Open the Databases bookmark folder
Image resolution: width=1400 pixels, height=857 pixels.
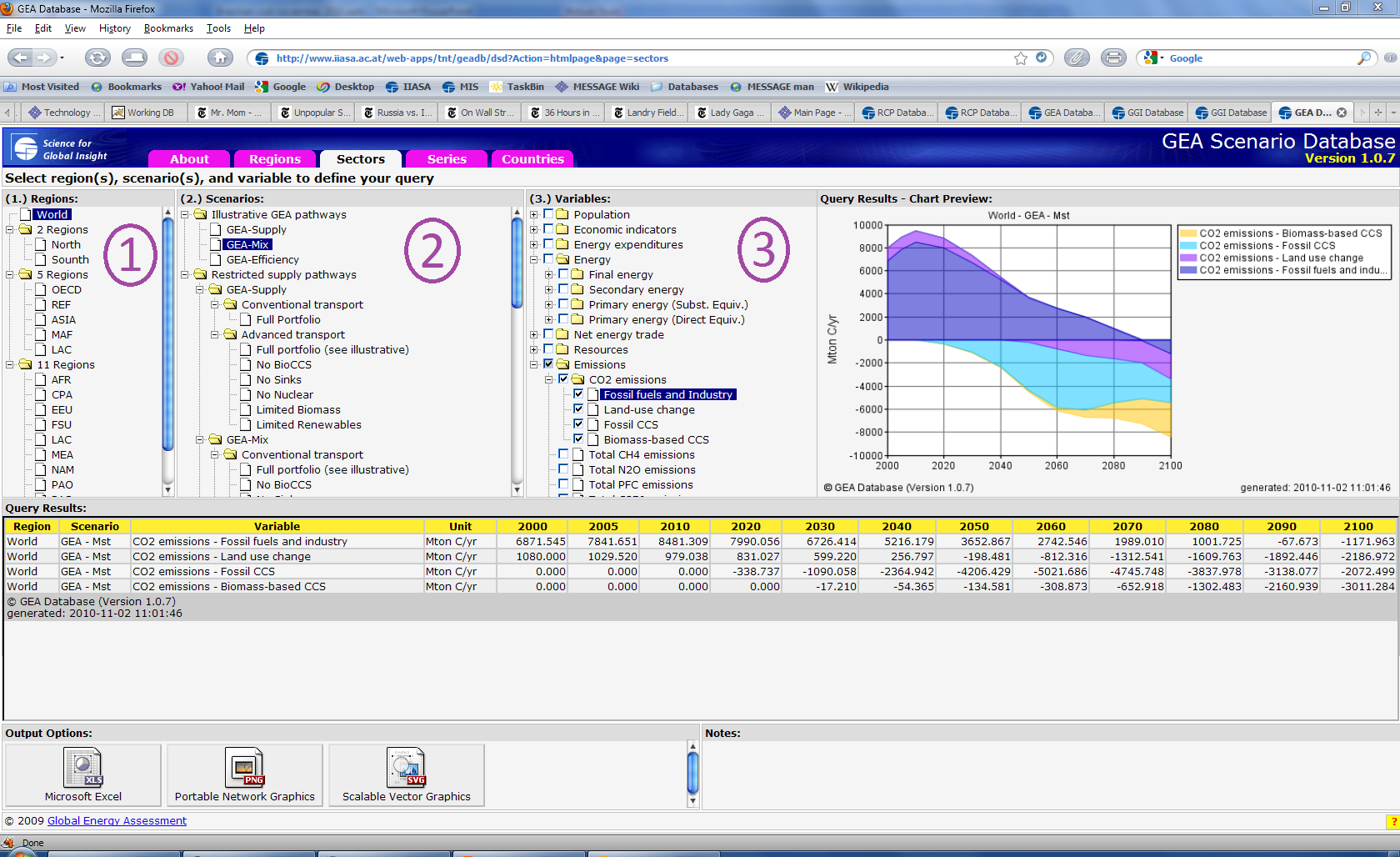click(x=684, y=87)
